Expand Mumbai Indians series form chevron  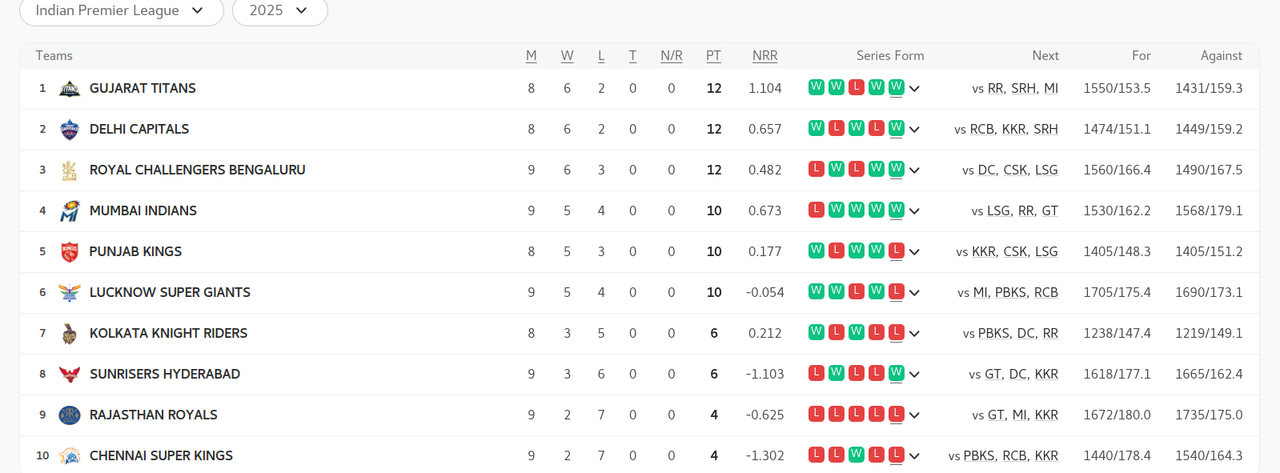[x=914, y=211]
